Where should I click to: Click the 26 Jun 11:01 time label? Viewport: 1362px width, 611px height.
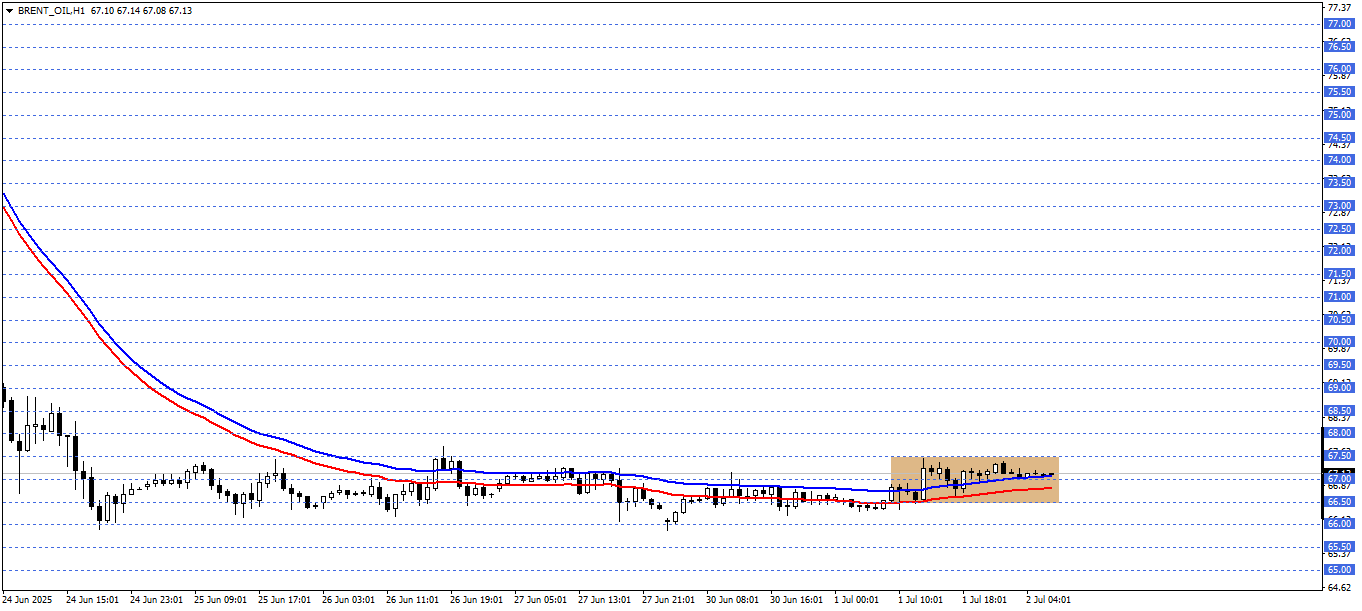tap(413, 600)
